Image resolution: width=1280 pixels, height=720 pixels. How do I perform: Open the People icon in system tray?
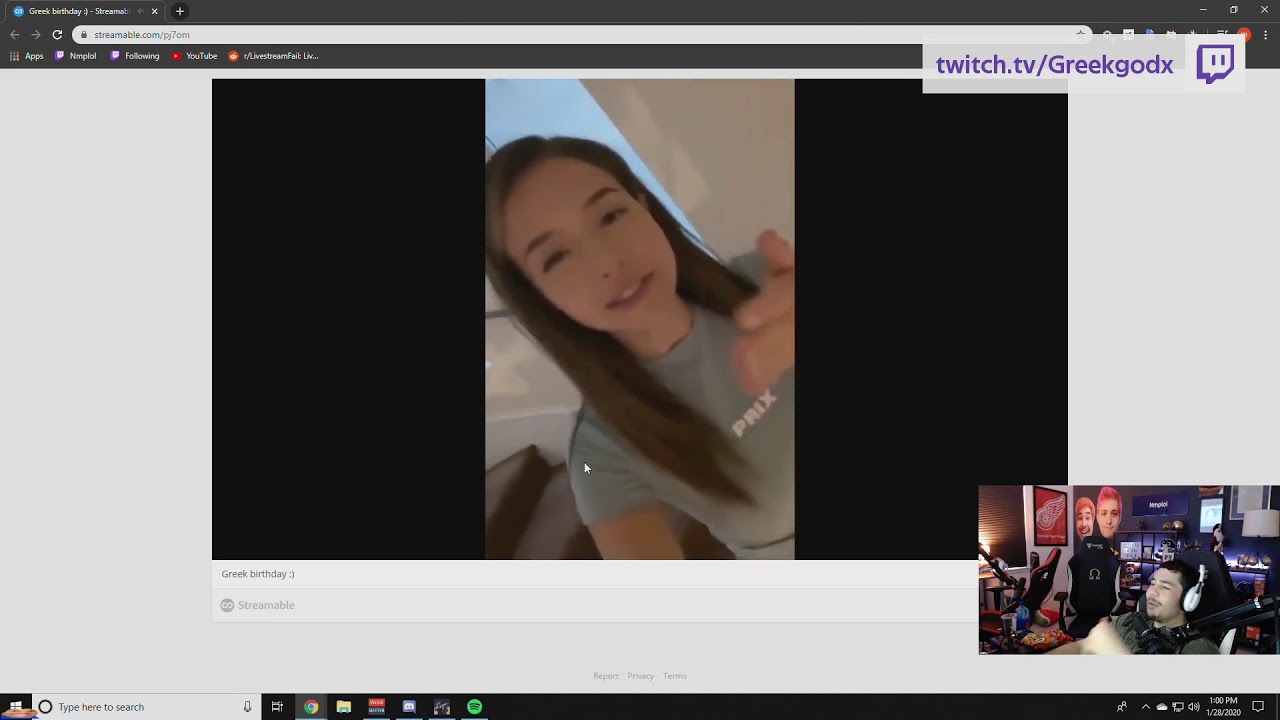(x=1122, y=707)
